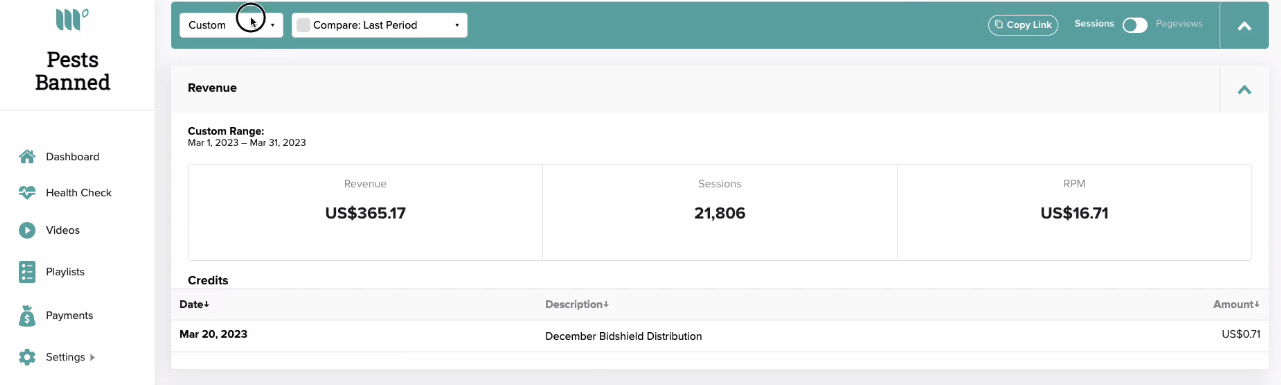Open the Custom date range dropdown
The width and height of the screenshot is (1281, 385).
pos(231,25)
